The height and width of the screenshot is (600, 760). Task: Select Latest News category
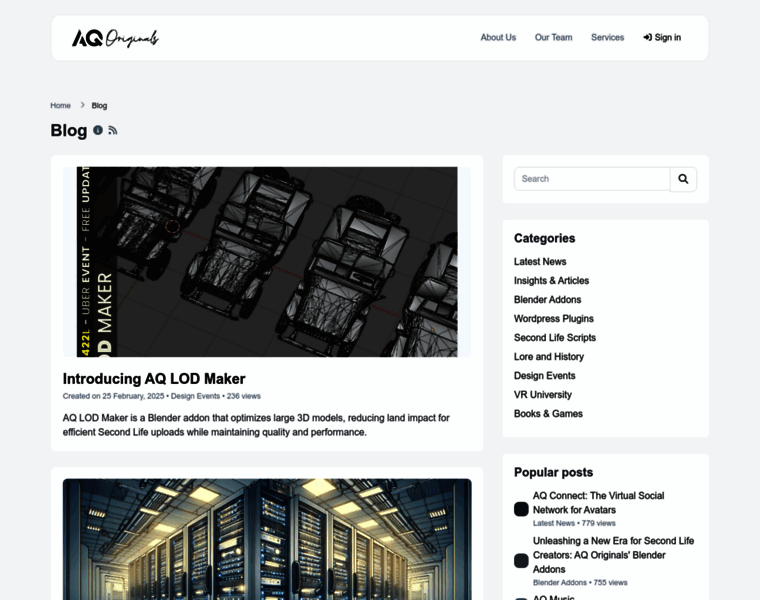[x=540, y=262]
